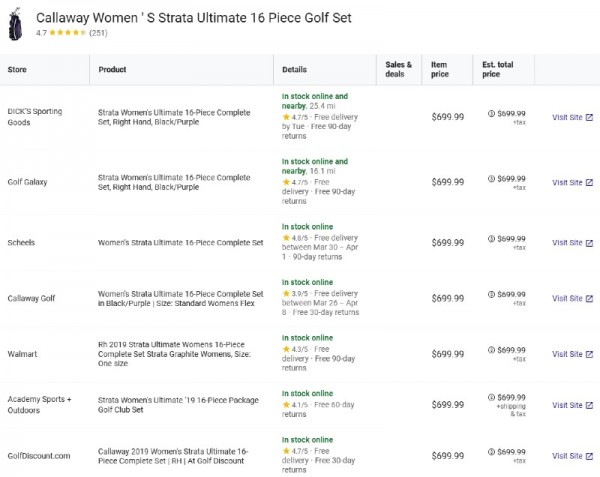Select the Walmart store name

(x=24, y=355)
